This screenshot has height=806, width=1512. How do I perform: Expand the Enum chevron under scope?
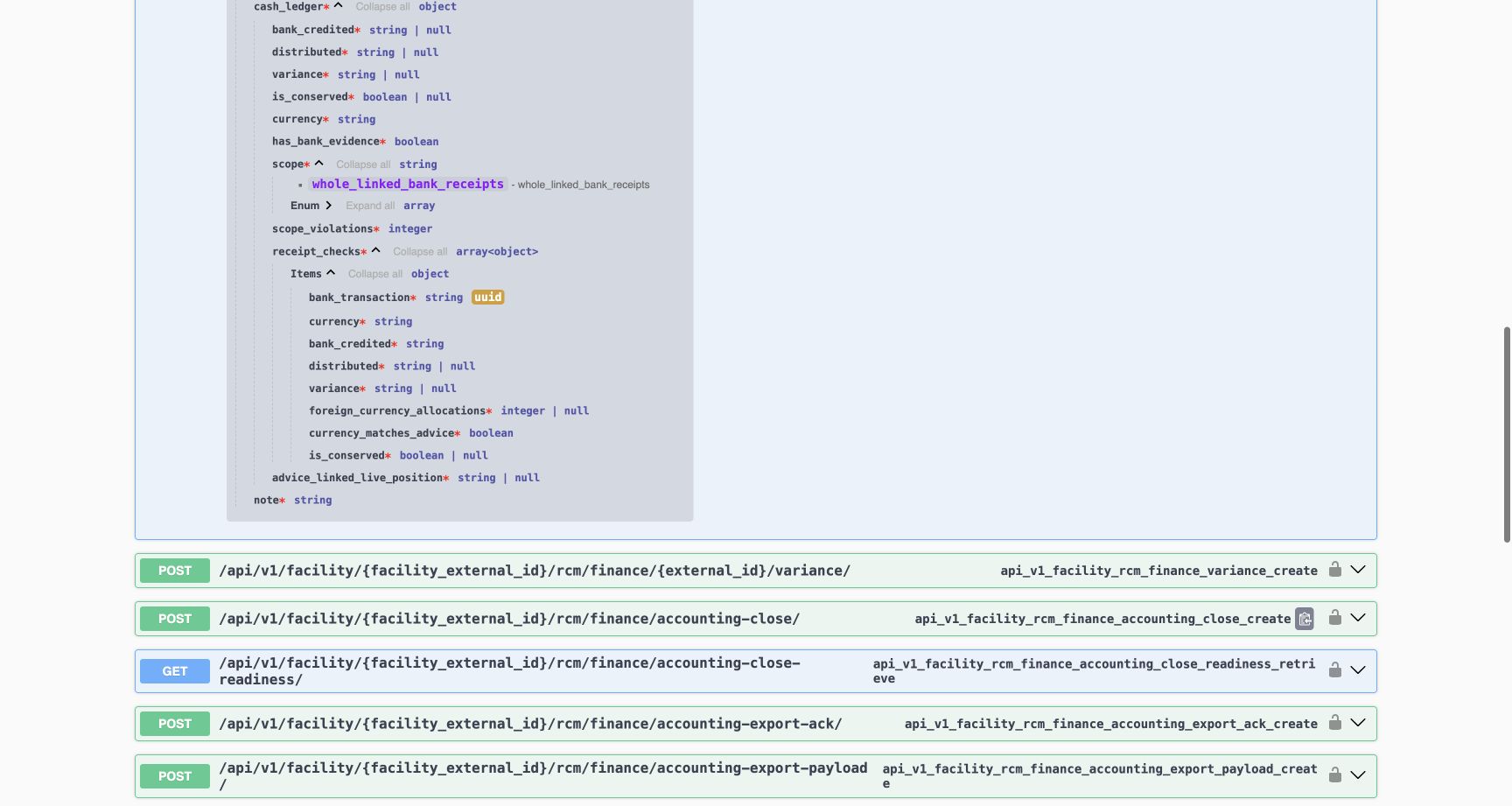[328, 206]
